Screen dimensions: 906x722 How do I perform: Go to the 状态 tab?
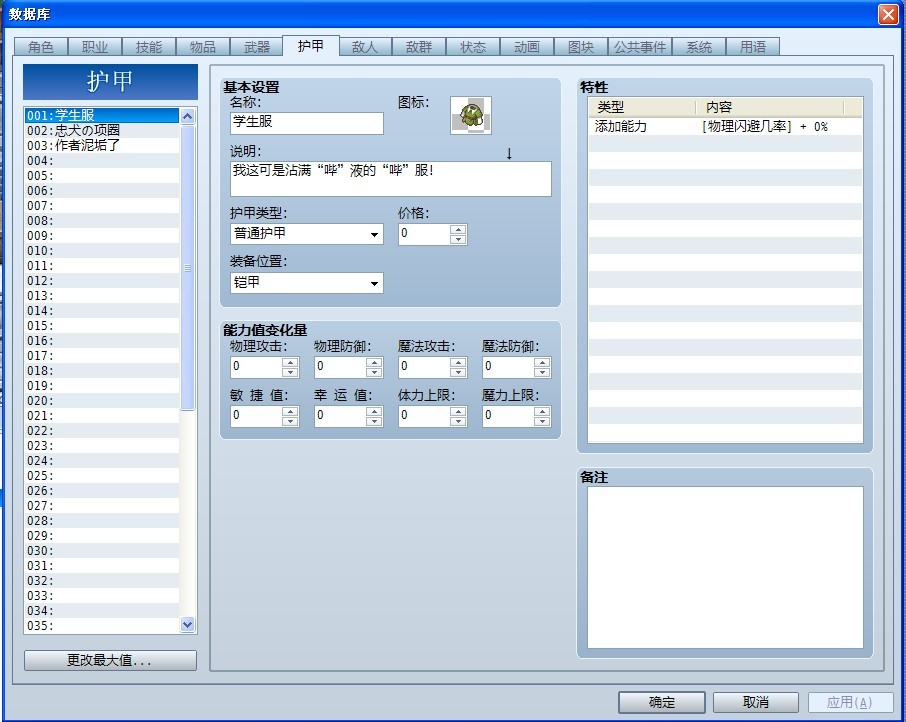(473, 47)
